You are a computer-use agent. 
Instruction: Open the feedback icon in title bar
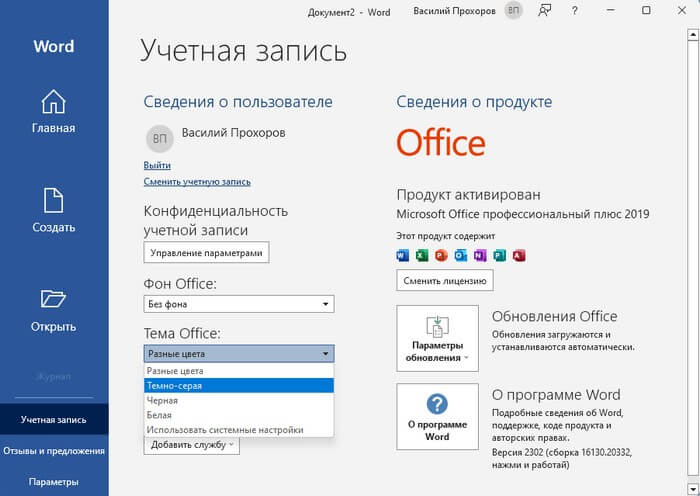tap(544, 10)
